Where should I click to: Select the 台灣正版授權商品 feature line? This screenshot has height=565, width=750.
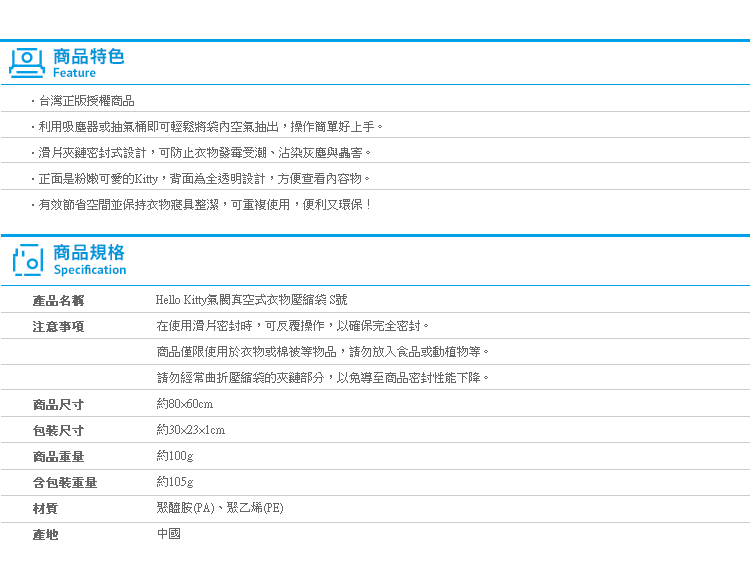tap(87, 101)
